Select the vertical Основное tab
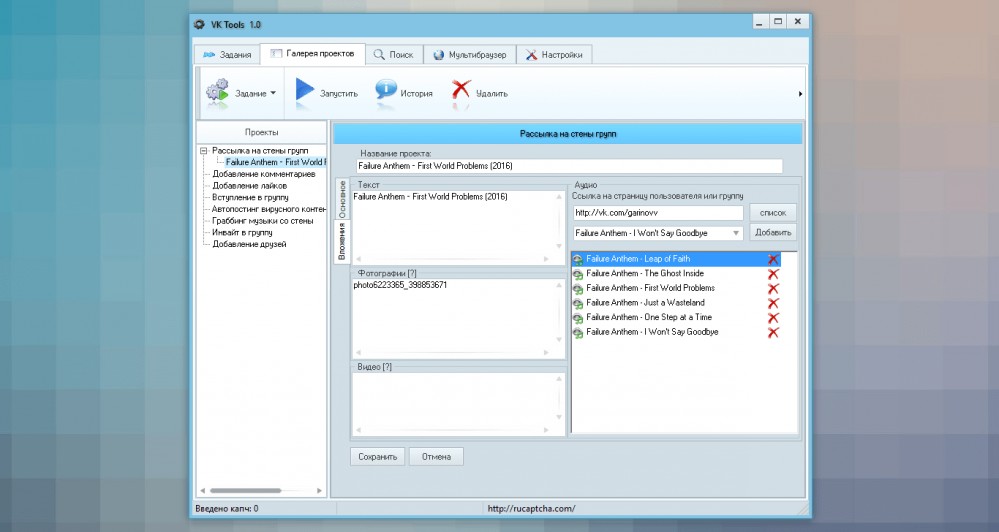Viewport: 999px width, 532px height. tap(342, 199)
